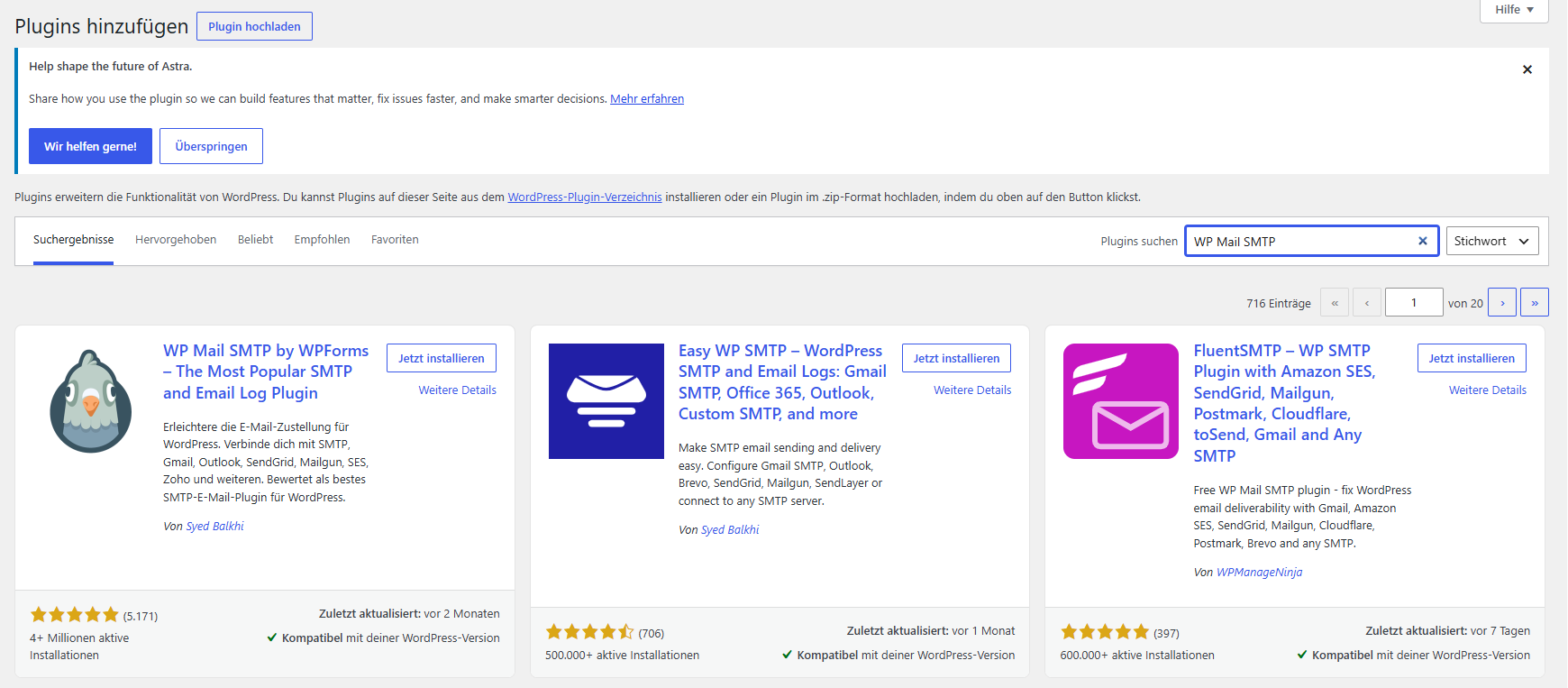This screenshot has width=1568, height=688.
Task: Jump to last results page arrow
Action: pyautogui.click(x=1535, y=302)
